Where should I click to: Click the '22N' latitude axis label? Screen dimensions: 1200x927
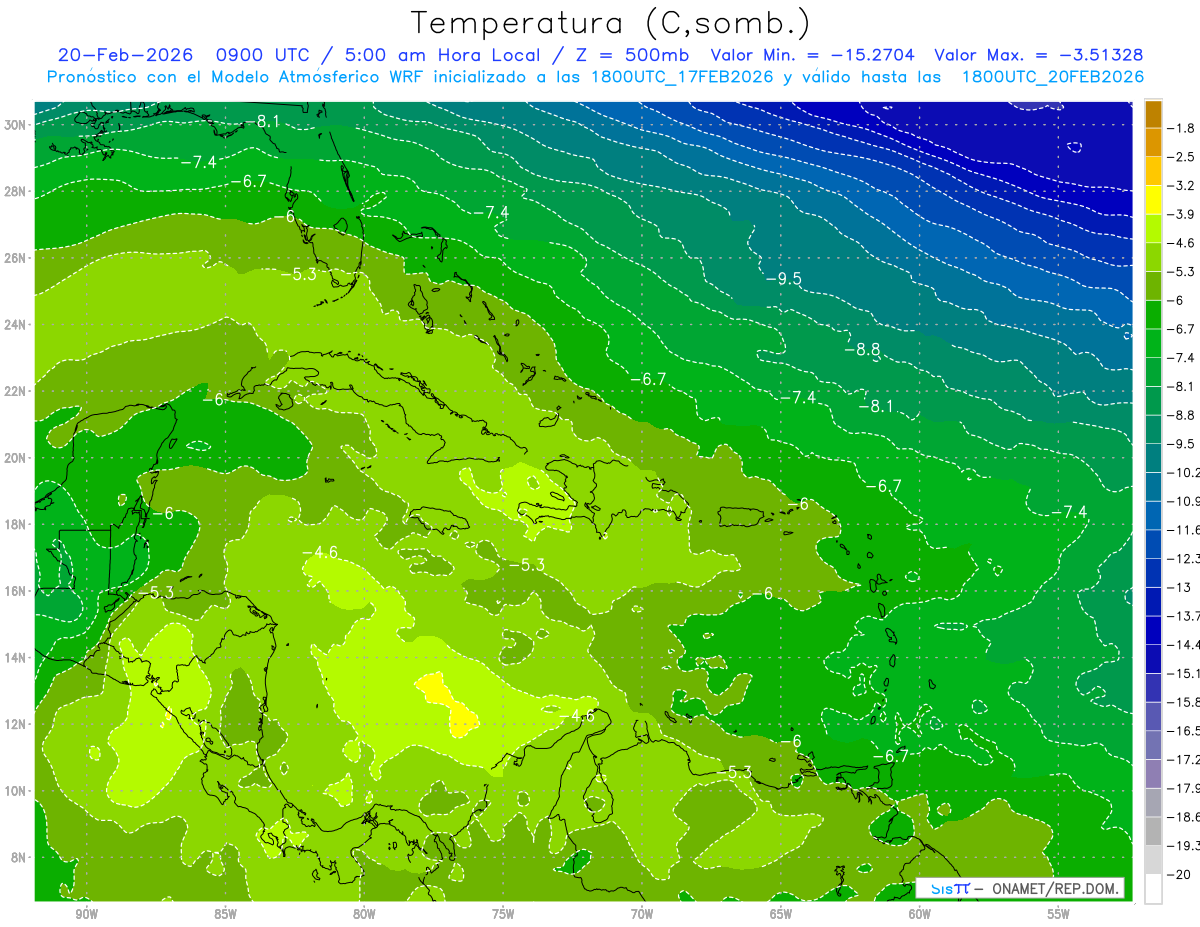click(x=16, y=391)
